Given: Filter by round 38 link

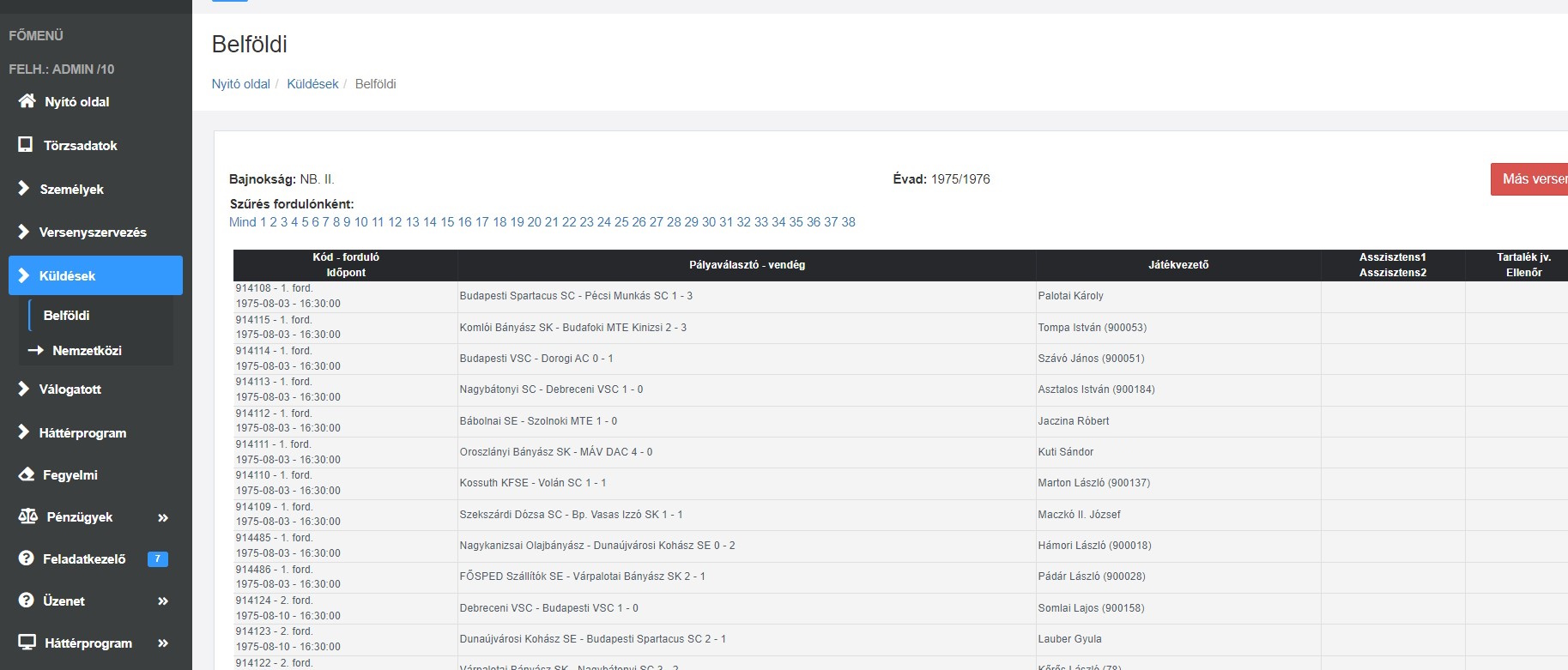Looking at the screenshot, I should (848, 222).
